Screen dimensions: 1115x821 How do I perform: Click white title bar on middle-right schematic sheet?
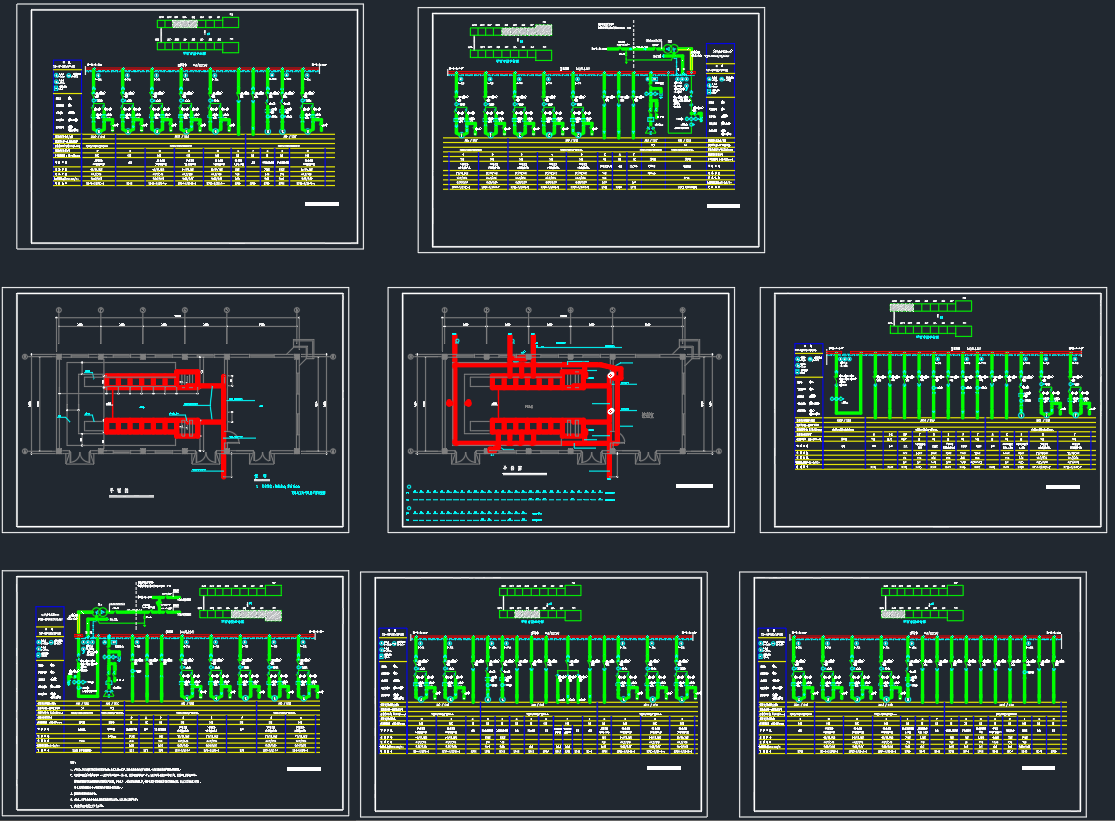click(x=1063, y=487)
